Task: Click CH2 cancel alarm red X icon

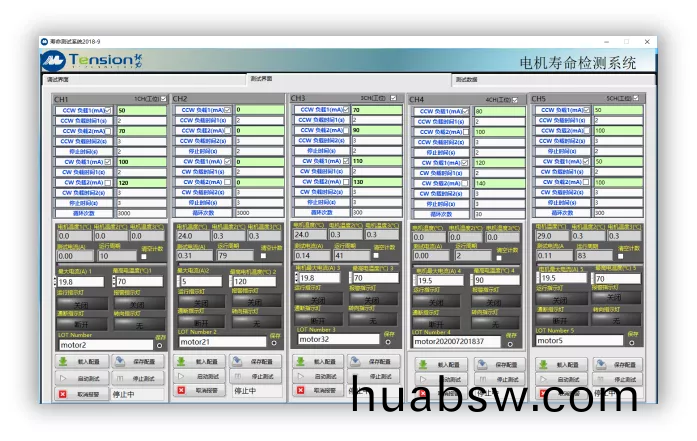Action: [181, 391]
